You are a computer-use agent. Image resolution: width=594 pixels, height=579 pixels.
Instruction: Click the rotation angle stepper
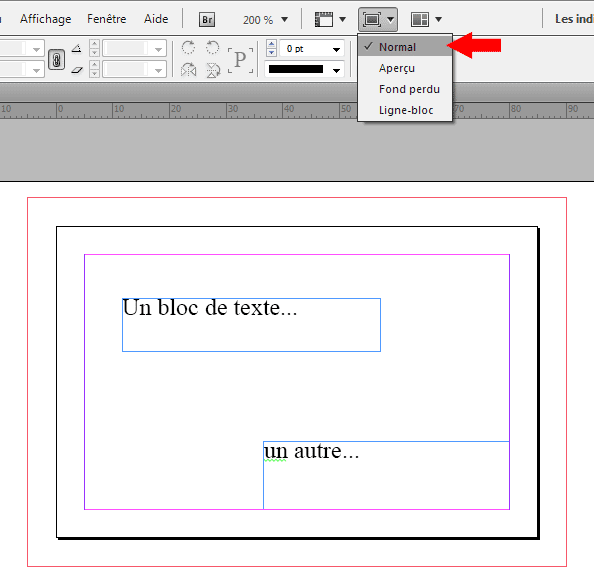click(94, 49)
